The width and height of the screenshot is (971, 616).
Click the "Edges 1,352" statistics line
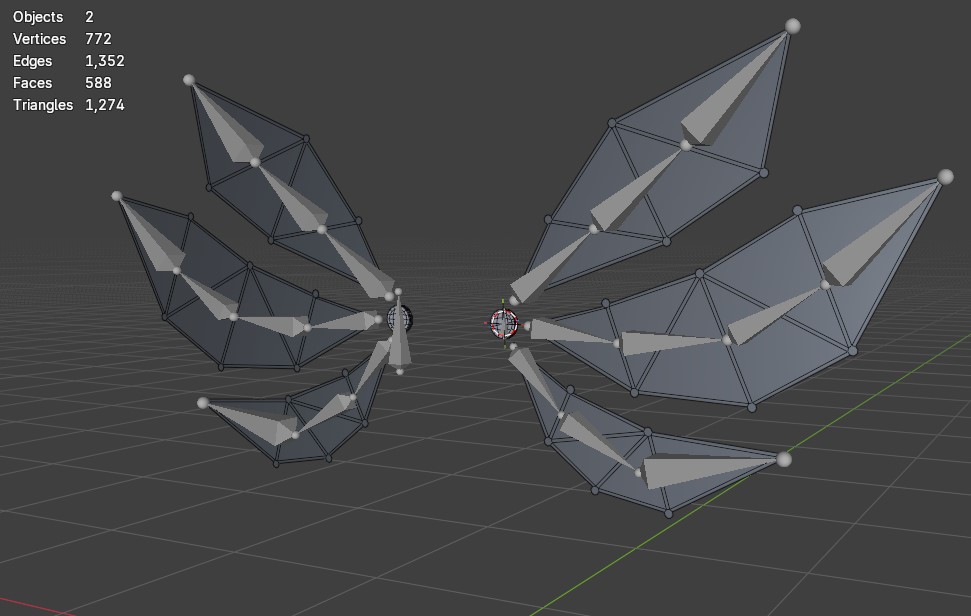tap(69, 61)
